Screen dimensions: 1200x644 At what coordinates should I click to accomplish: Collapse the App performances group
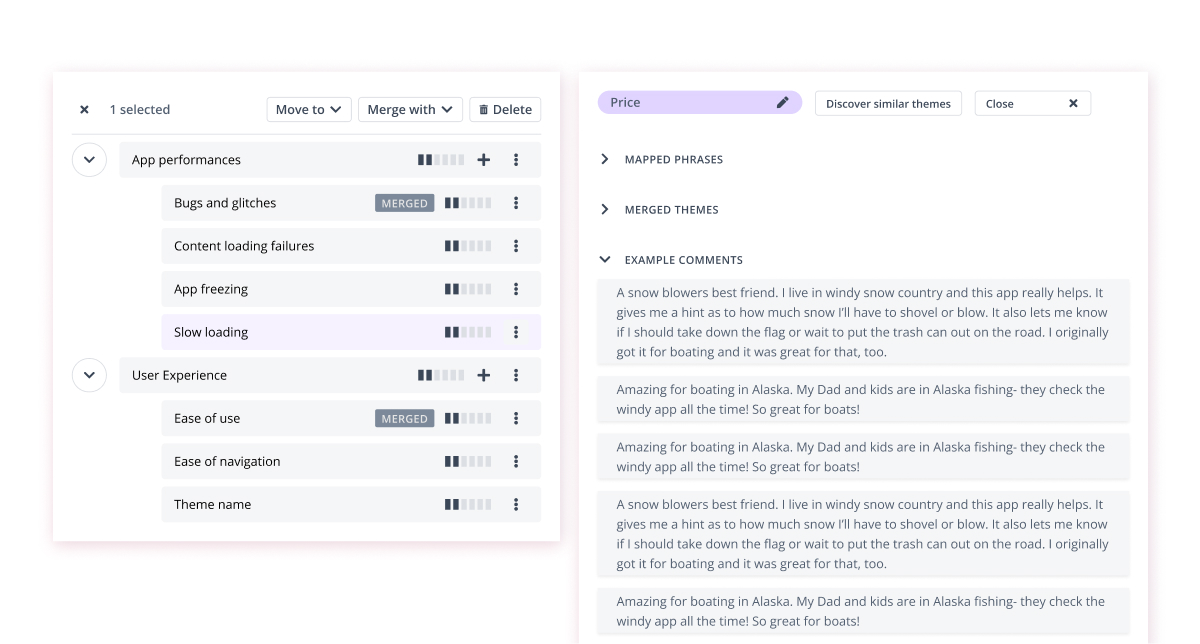click(x=89, y=159)
